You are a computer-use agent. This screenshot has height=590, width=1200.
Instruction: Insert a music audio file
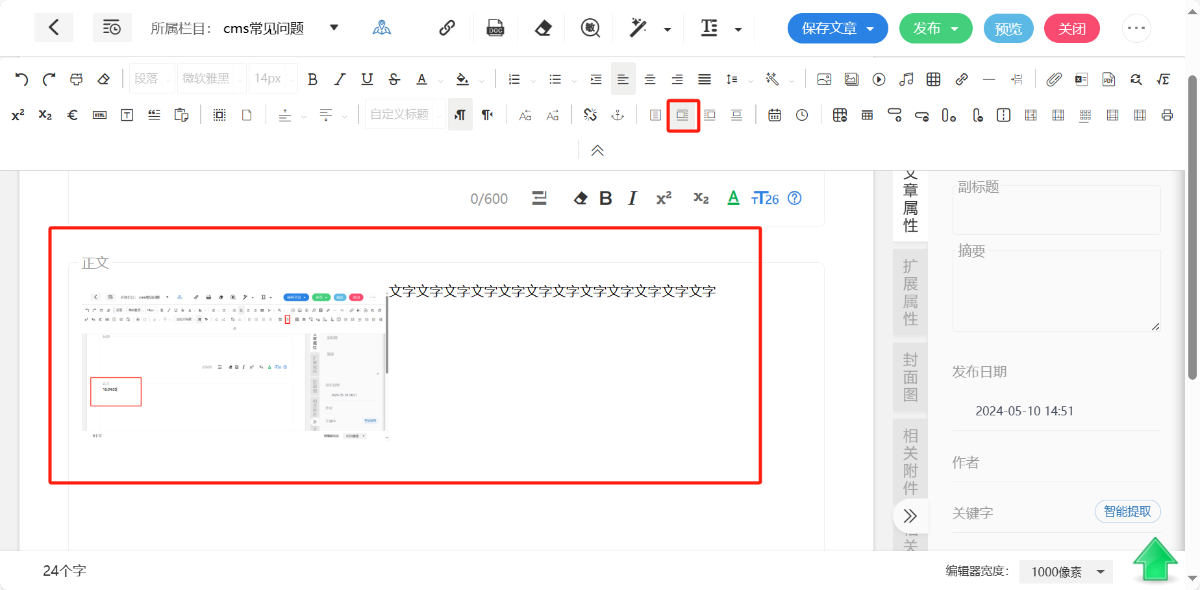coord(906,79)
